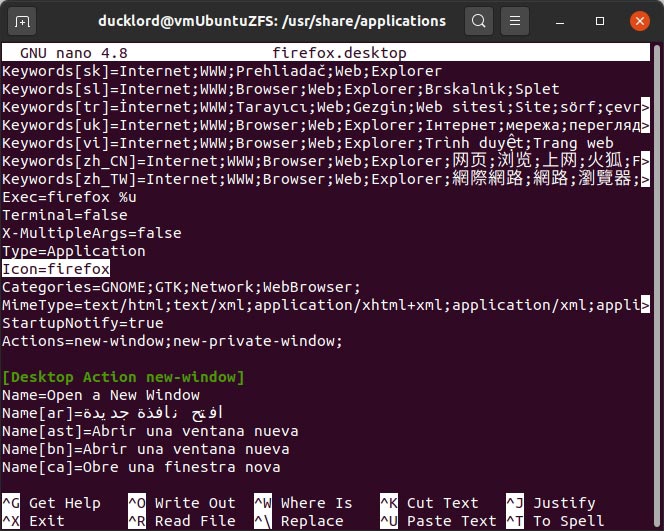Viewport: 664px width, 531px height.
Task: Maximize the terminal window
Action: pos(600,21)
